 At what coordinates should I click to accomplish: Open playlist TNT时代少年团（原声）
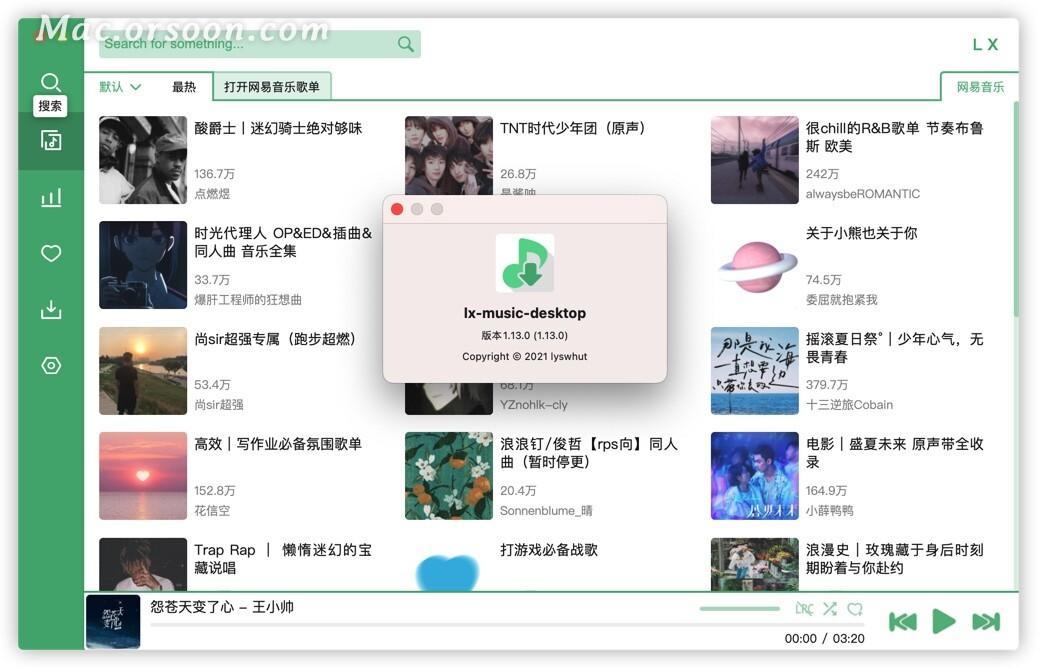(573, 128)
